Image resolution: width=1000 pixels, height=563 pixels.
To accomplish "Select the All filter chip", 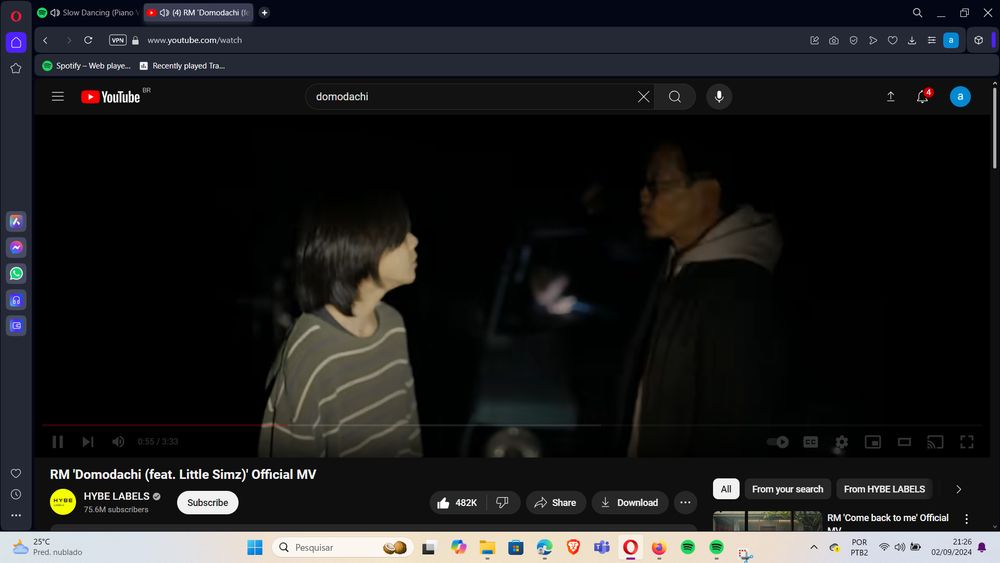I will (726, 489).
